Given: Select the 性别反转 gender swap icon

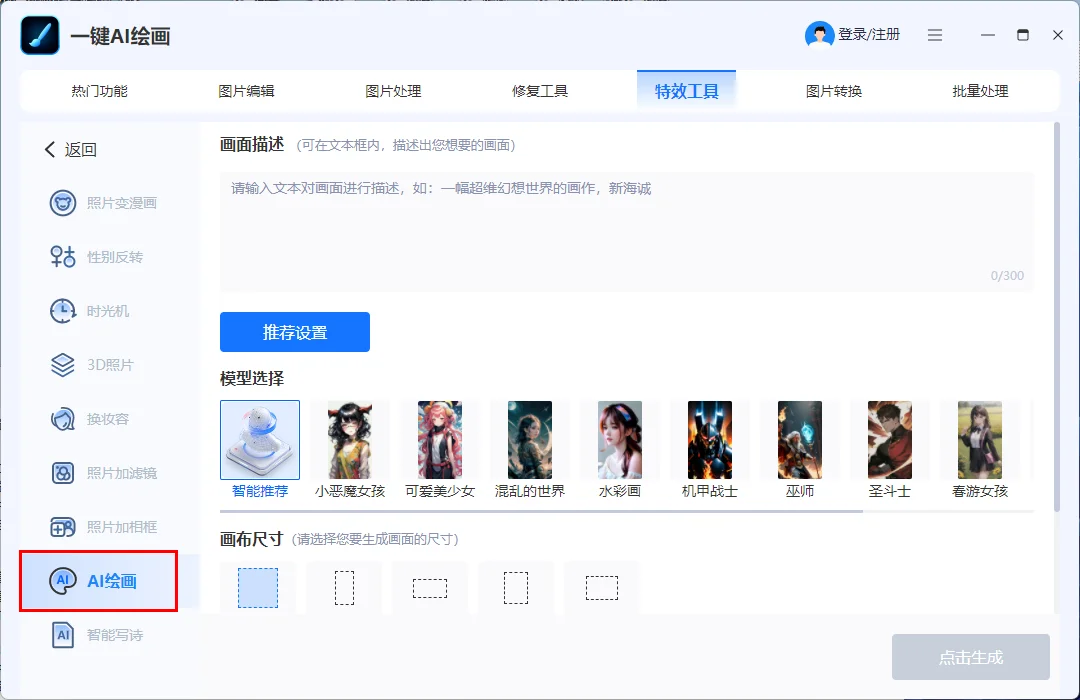Looking at the screenshot, I should click(63, 257).
